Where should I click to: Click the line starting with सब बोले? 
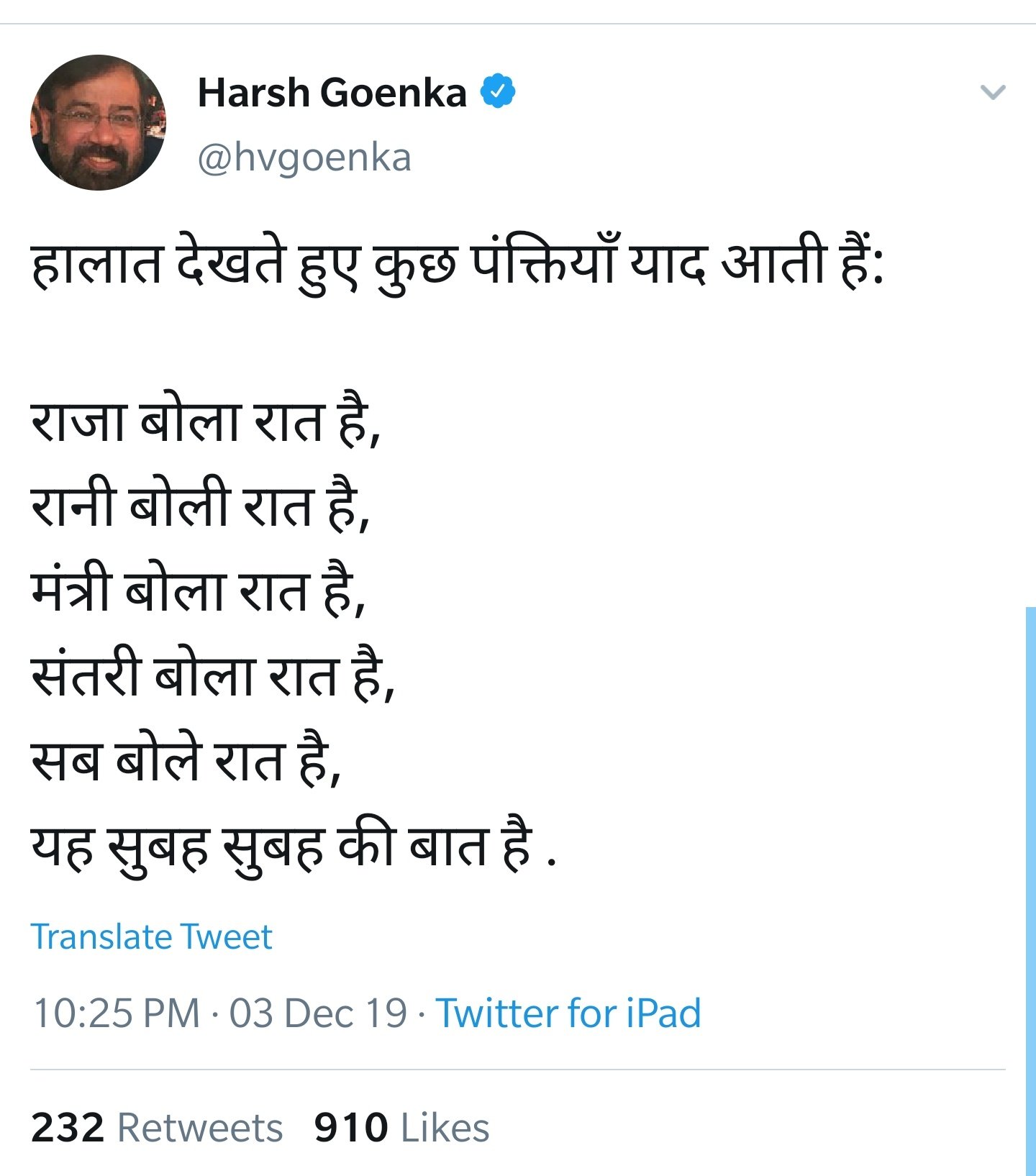[x=186, y=761]
